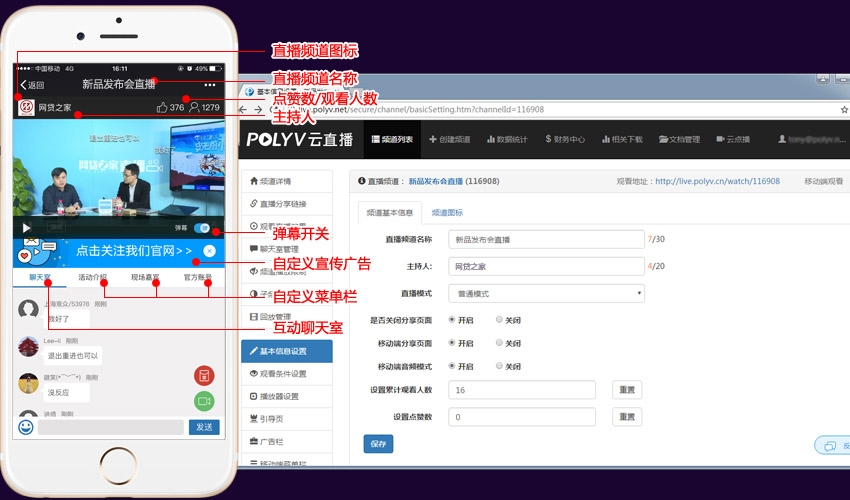
Task: Open the user account menu
Action: coord(811,139)
